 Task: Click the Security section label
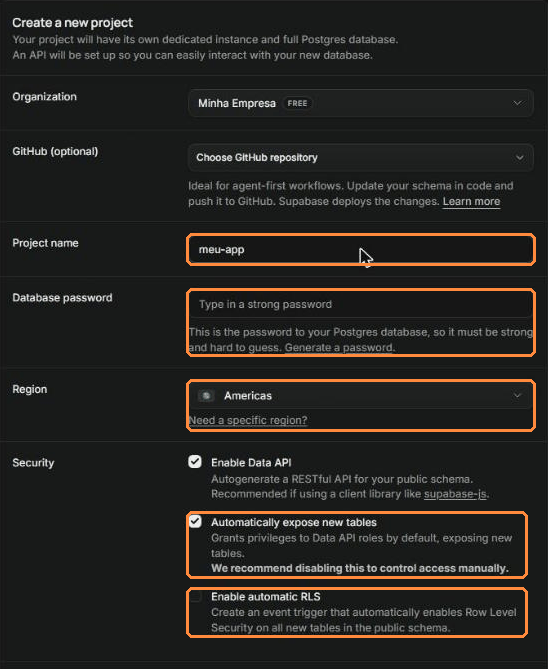[x=33, y=462]
